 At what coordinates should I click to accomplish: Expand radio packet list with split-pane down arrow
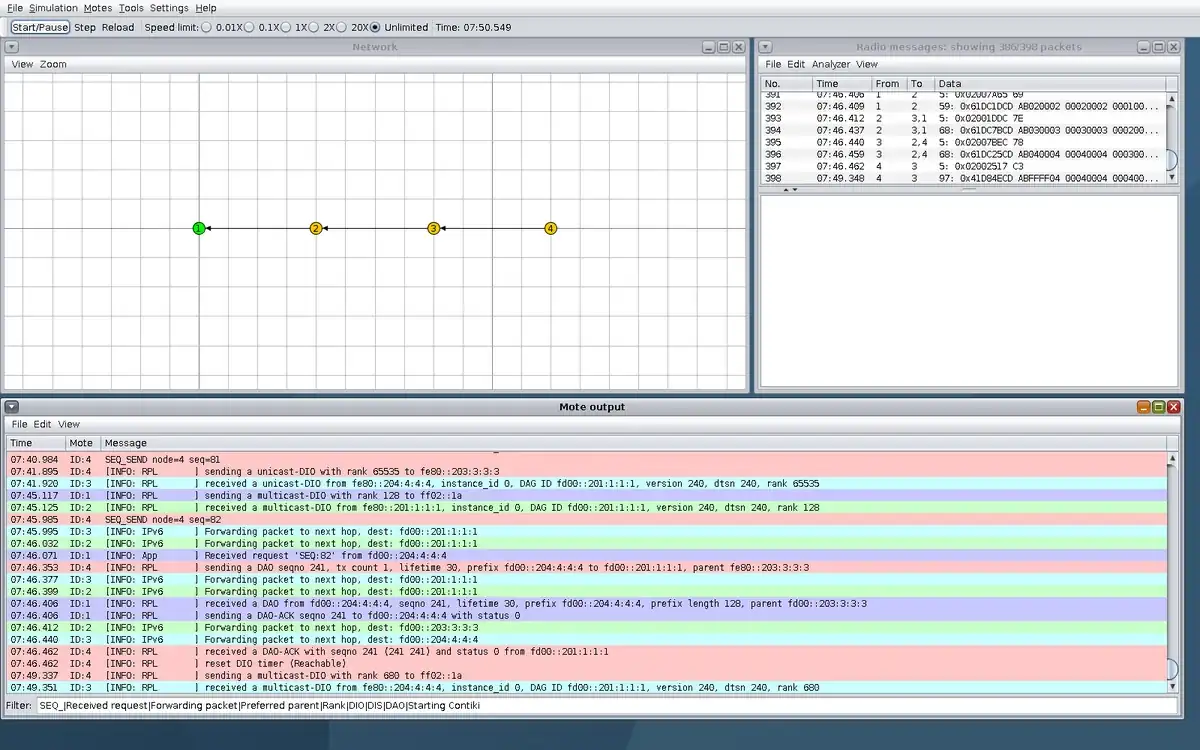click(x=795, y=189)
